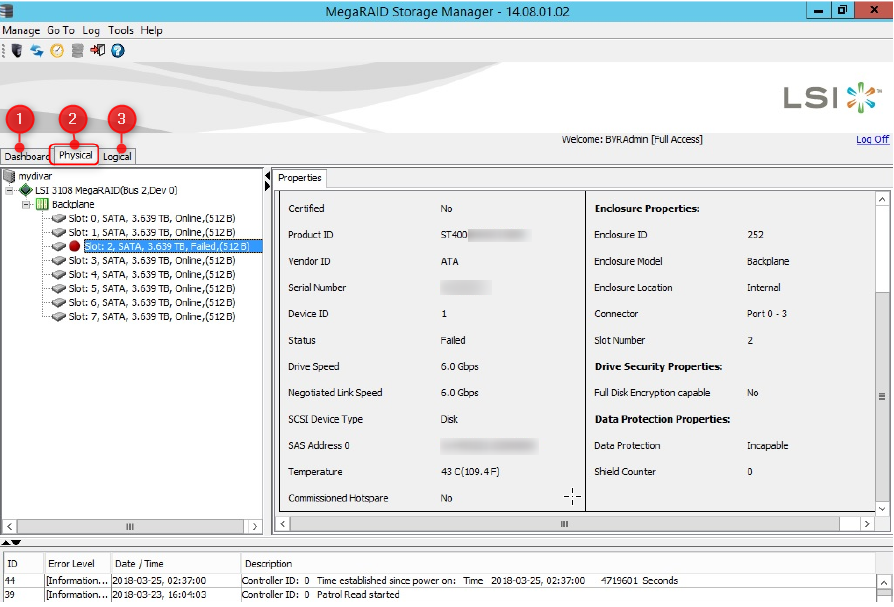894x607 pixels.
Task: Click the Properties panel vertical scrollbar thumb
Action: click(x=882, y=396)
